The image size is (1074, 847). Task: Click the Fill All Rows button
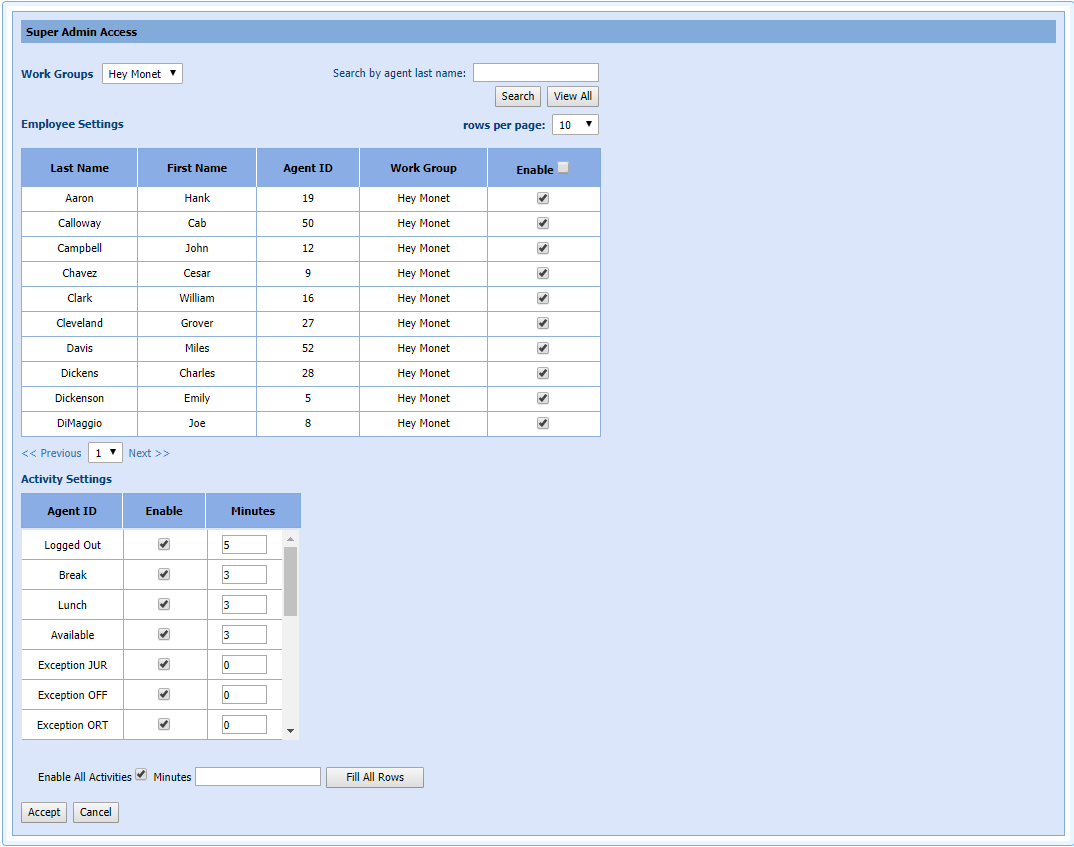[375, 778]
